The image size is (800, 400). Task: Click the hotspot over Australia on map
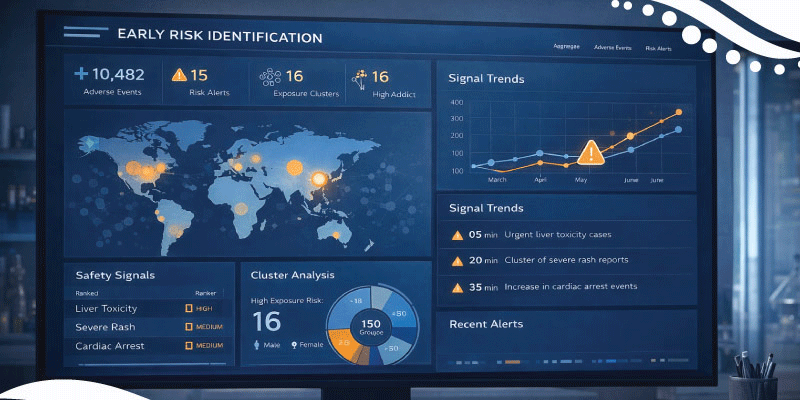(x=336, y=235)
